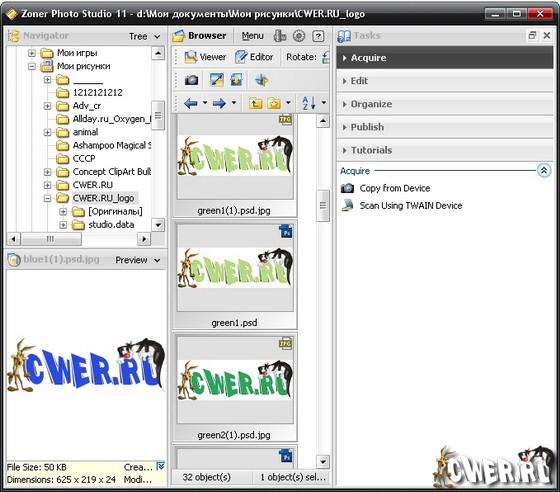Go back with the blue left arrow

point(191,103)
